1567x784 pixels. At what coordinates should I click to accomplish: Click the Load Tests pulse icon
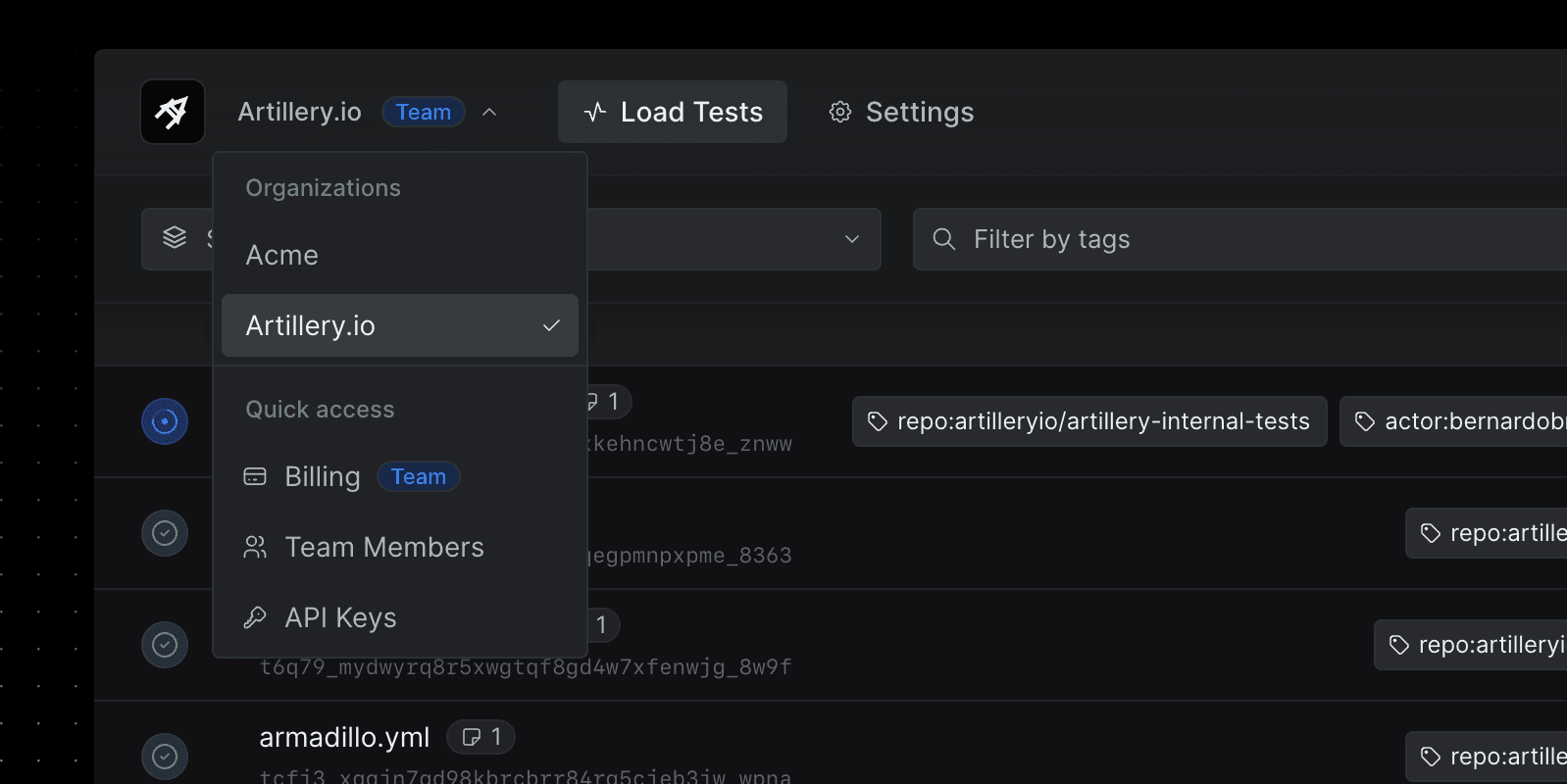point(595,112)
